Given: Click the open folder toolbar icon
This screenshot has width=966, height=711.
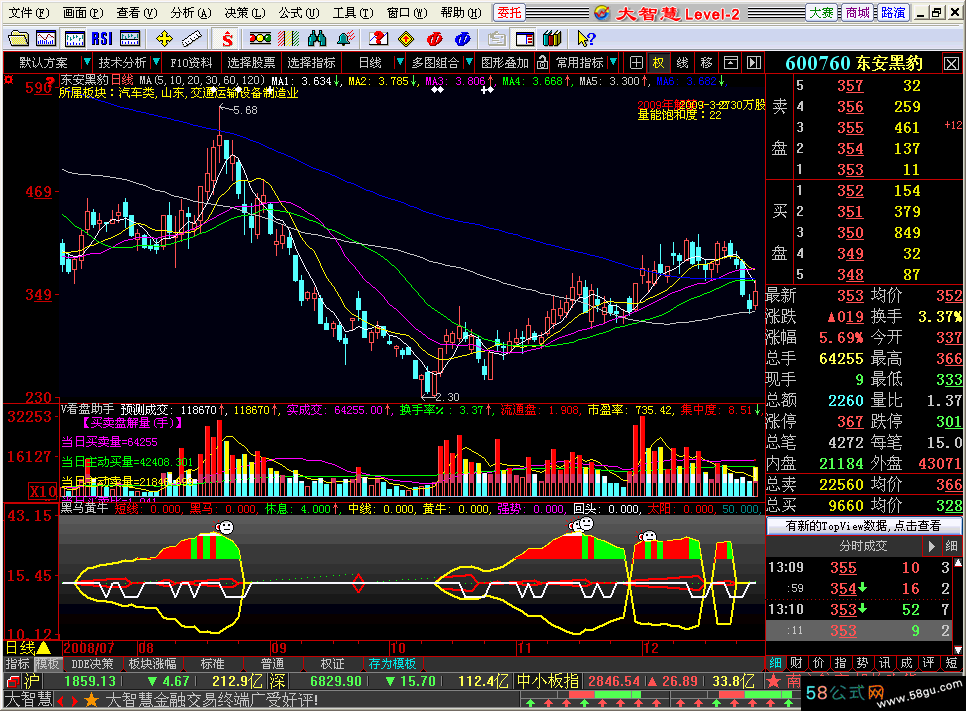Looking at the screenshot, I should (x=18, y=39).
